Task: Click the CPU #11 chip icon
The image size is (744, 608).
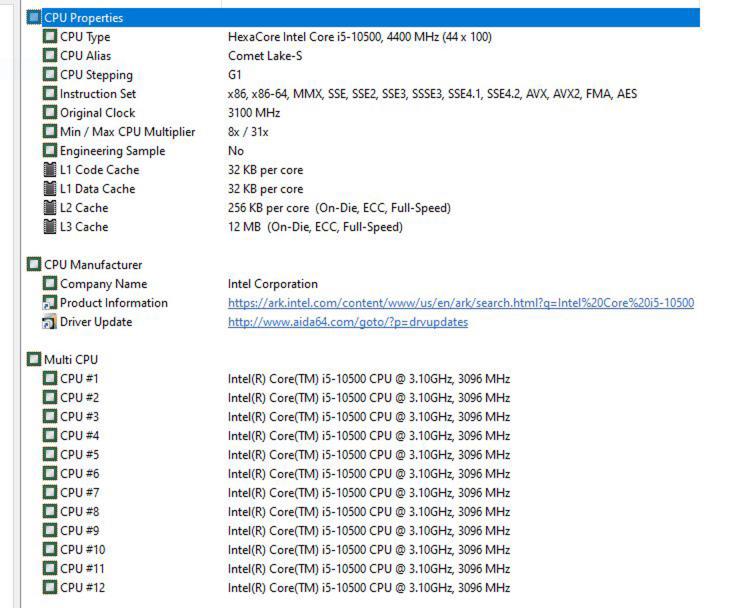Action: (x=49, y=568)
